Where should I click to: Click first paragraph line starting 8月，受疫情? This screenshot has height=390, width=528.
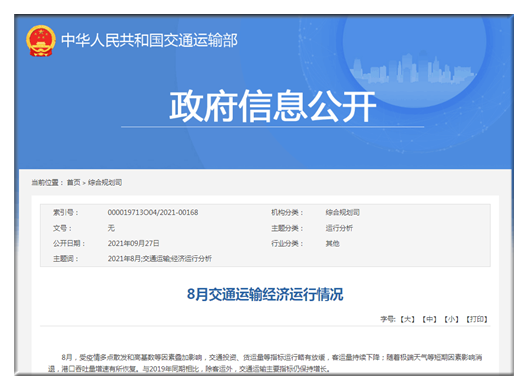point(272,357)
